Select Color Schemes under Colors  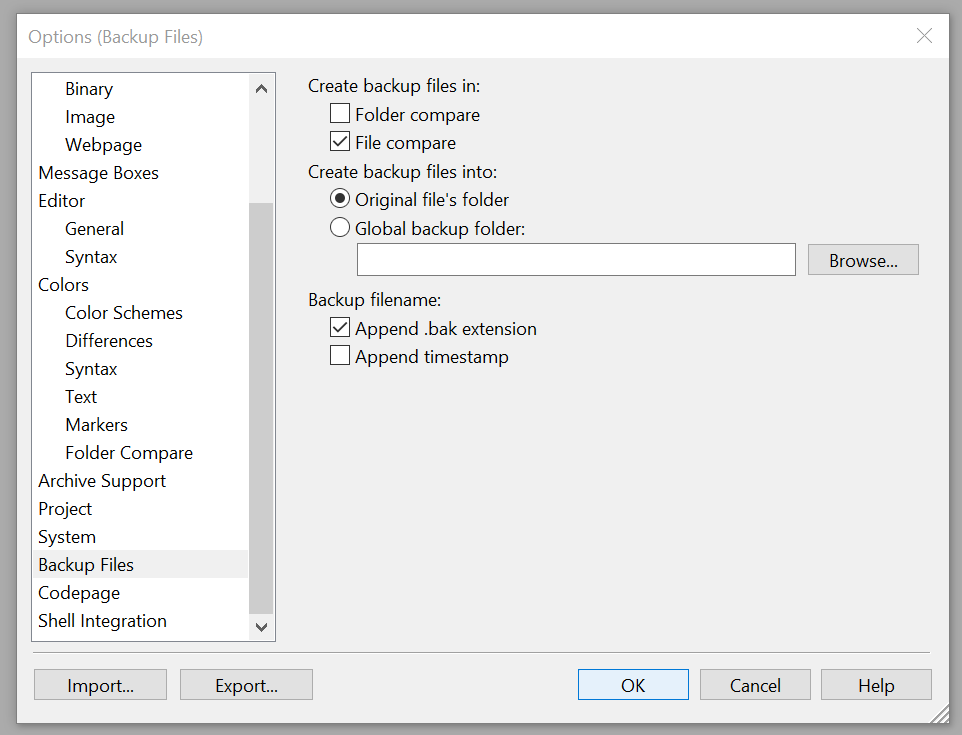pyautogui.click(x=124, y=313)
